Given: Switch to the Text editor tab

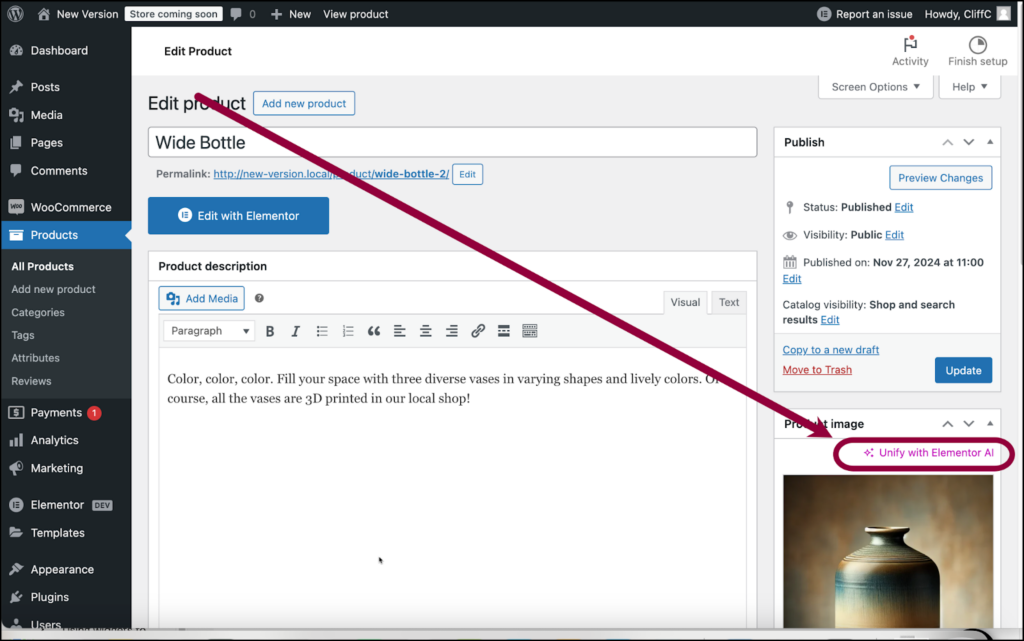Looking at the screenshot, I should point(728,302).
